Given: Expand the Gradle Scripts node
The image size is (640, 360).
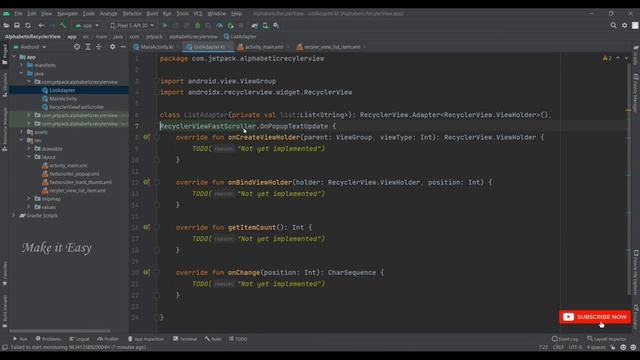Looking at the screenshot, I should [14, 215].
